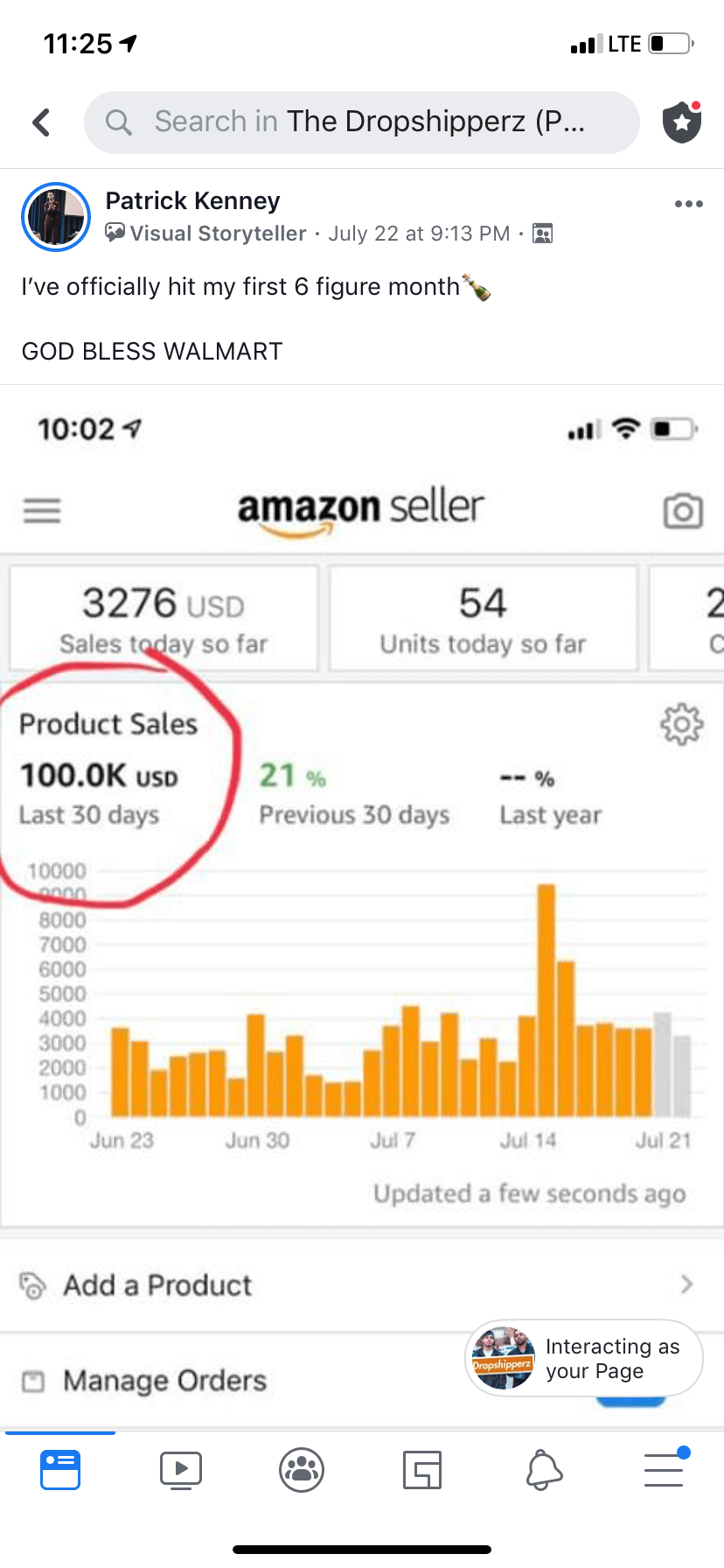Select Units today so far card
Image resolution: width=724 pixels, height=1568 pixels.
point(483,619)
